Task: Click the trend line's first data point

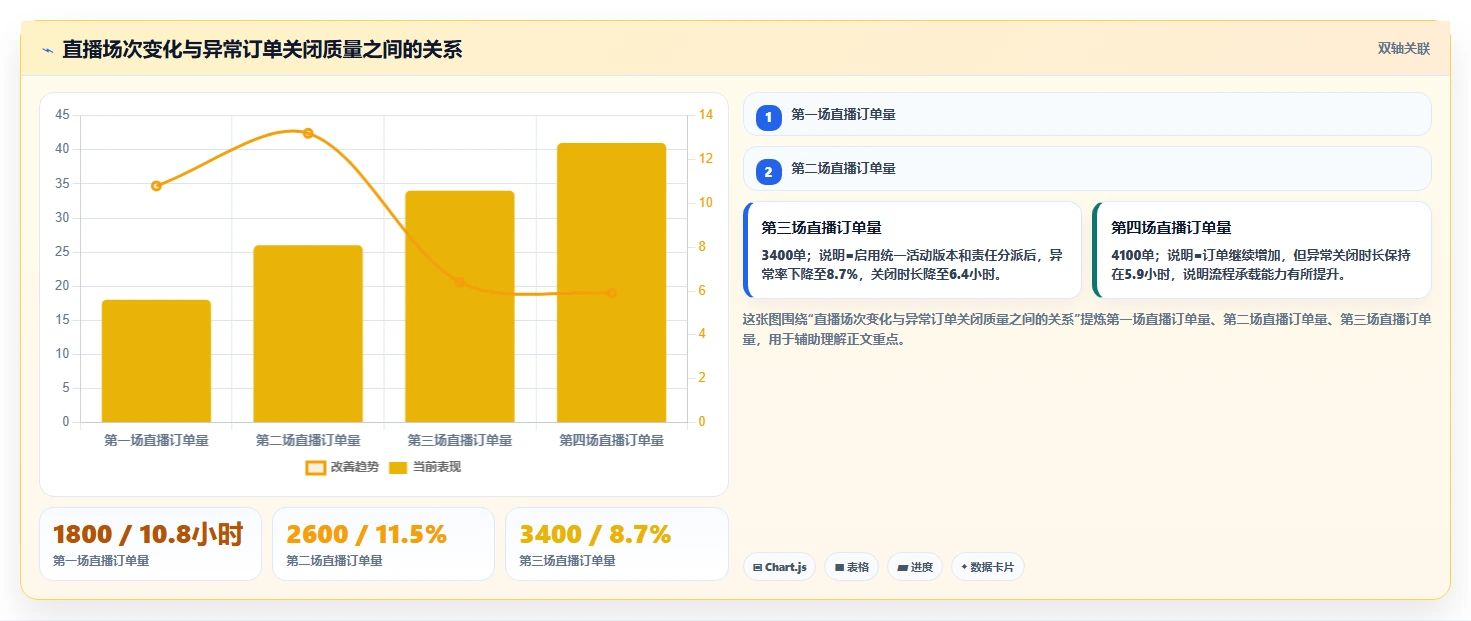Action: (x=156, y=186)
